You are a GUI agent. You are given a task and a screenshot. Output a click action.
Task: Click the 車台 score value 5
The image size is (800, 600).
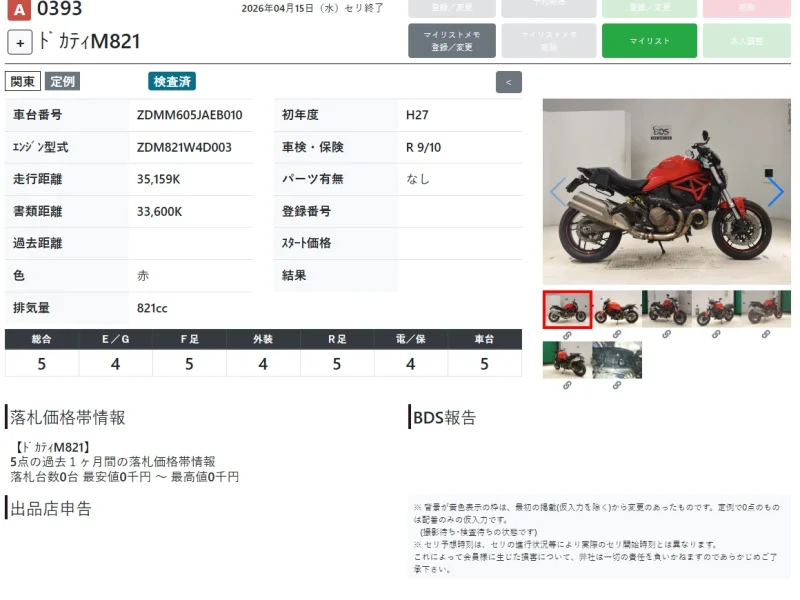point(485,364)
